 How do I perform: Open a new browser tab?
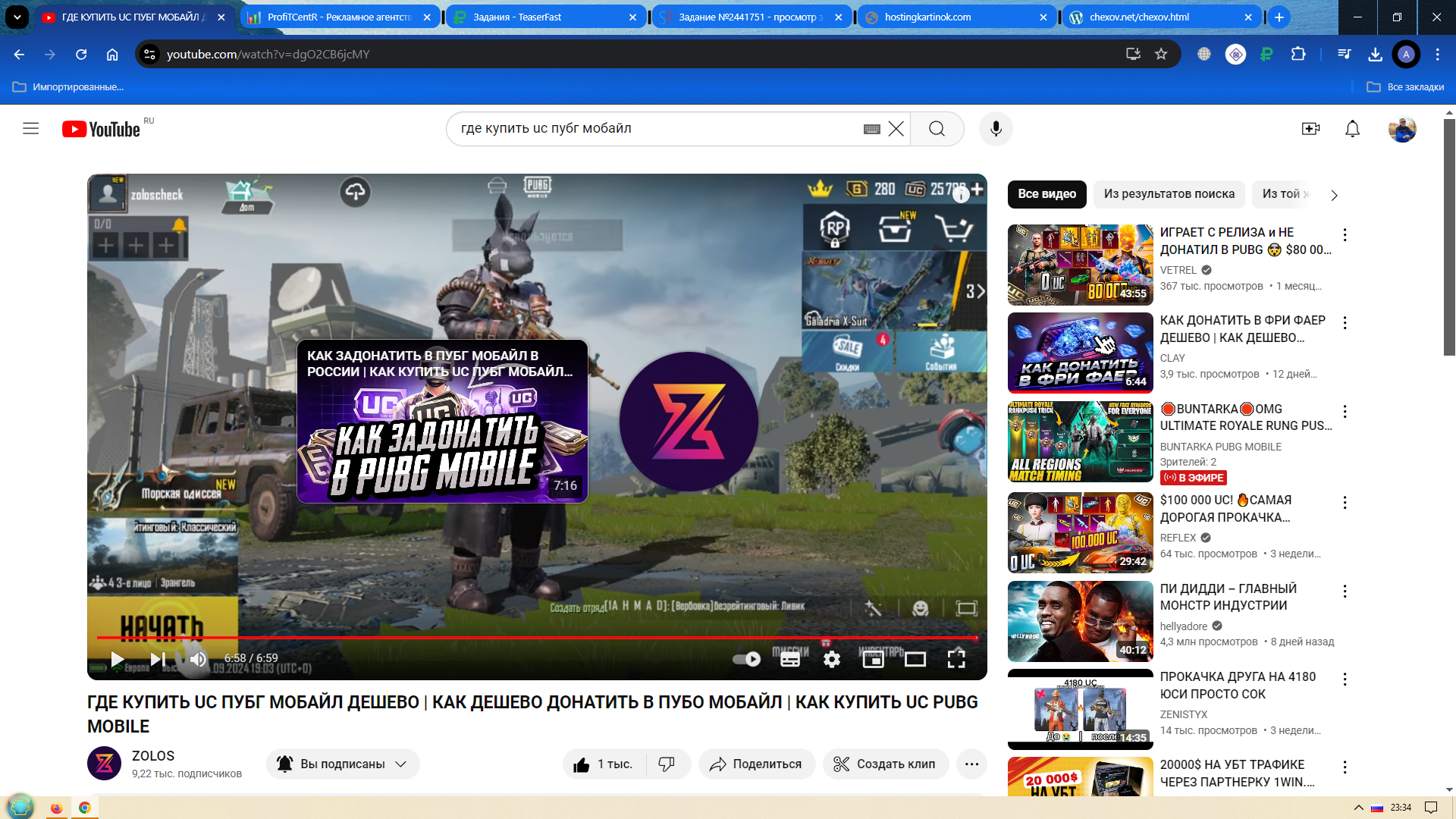pyautogui.click(x=1279, y=17)
